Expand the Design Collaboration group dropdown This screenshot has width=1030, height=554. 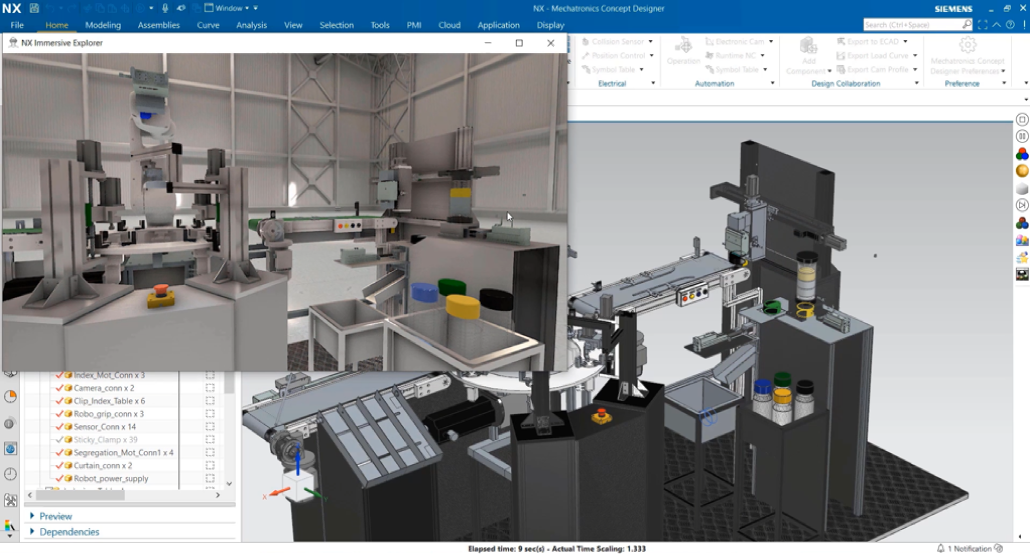pyautogui.click(x=917, y=83)
